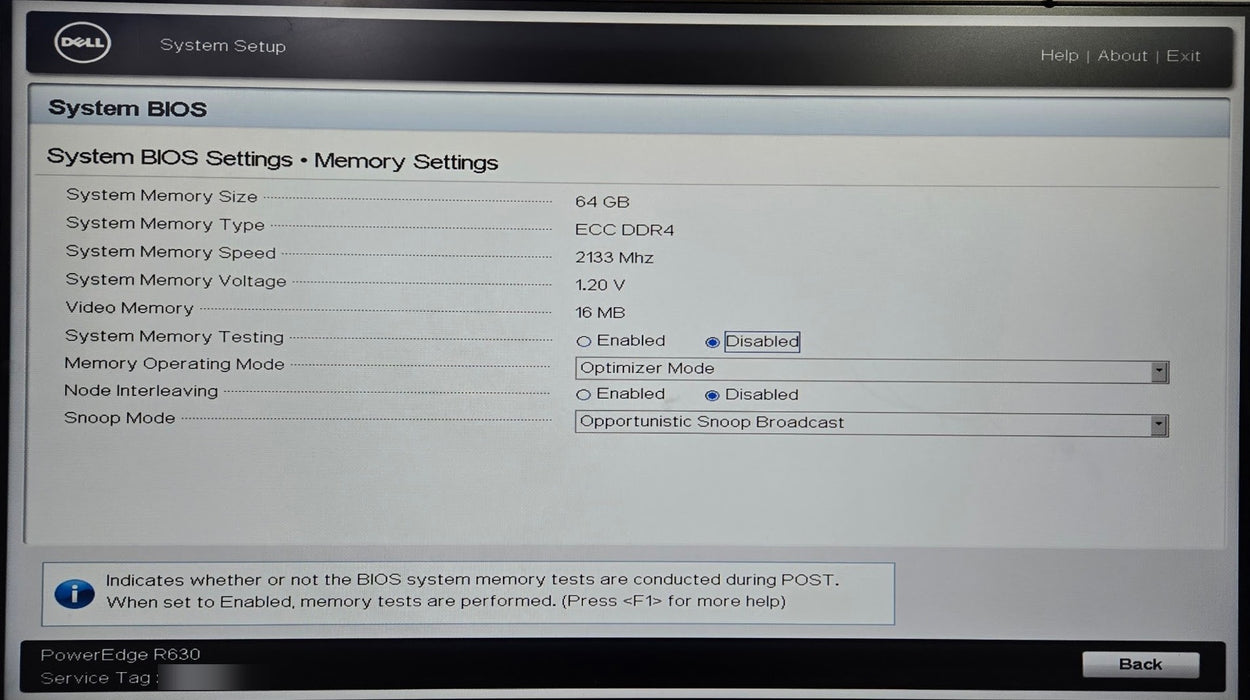Open the Help link in header
1250x700 pixels.
(x=1059, y=56)
